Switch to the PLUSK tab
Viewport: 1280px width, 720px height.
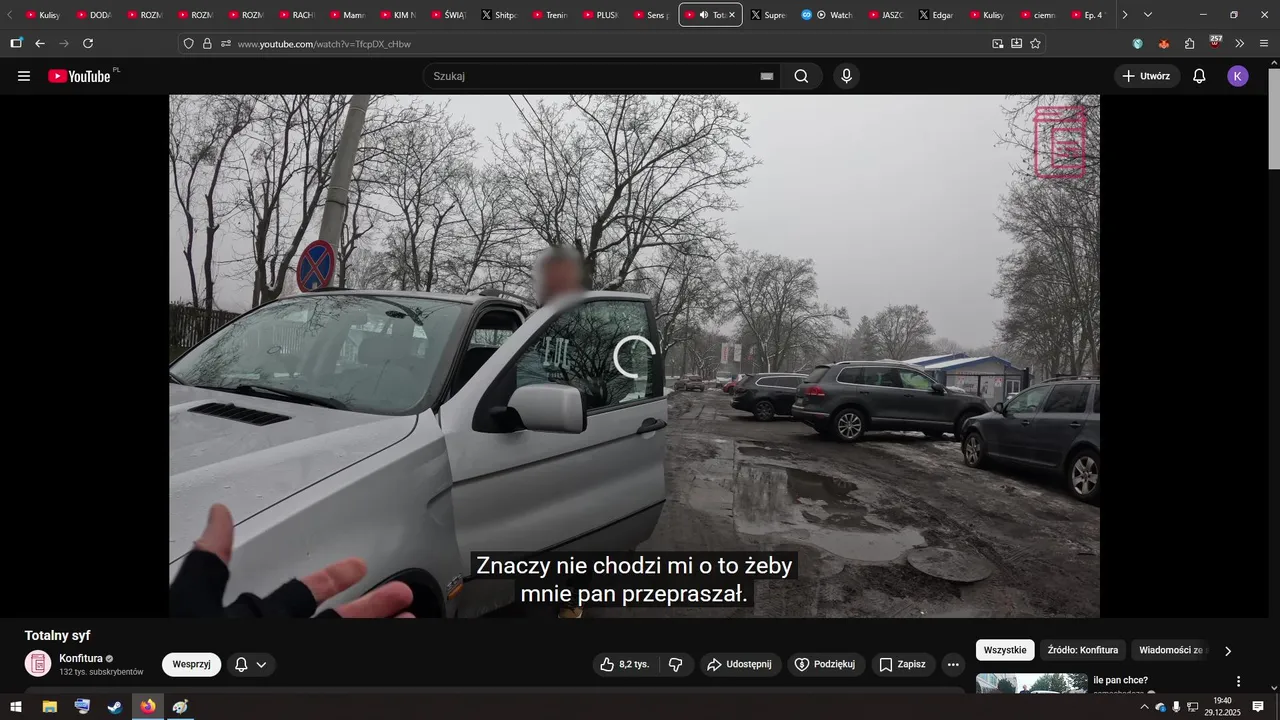coord(599,15)
